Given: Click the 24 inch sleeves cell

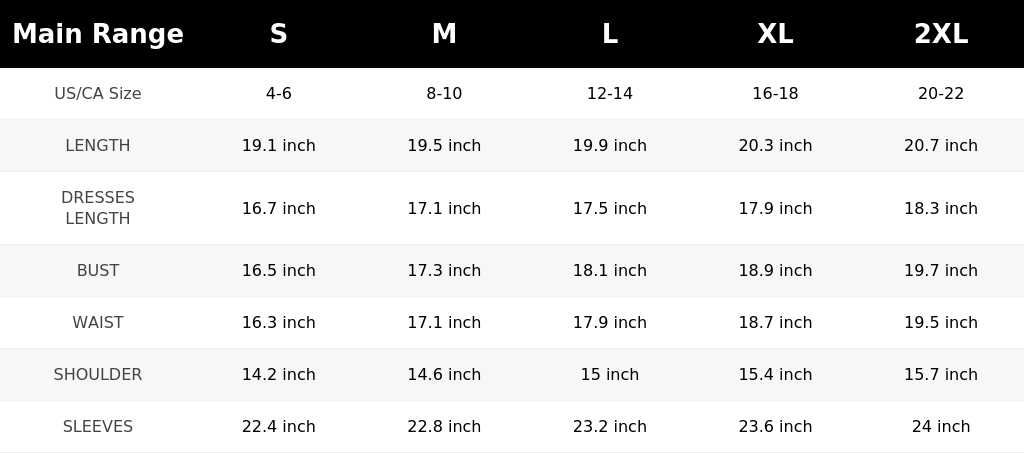Looking at the screenshot, I should [x=941, y=426].
